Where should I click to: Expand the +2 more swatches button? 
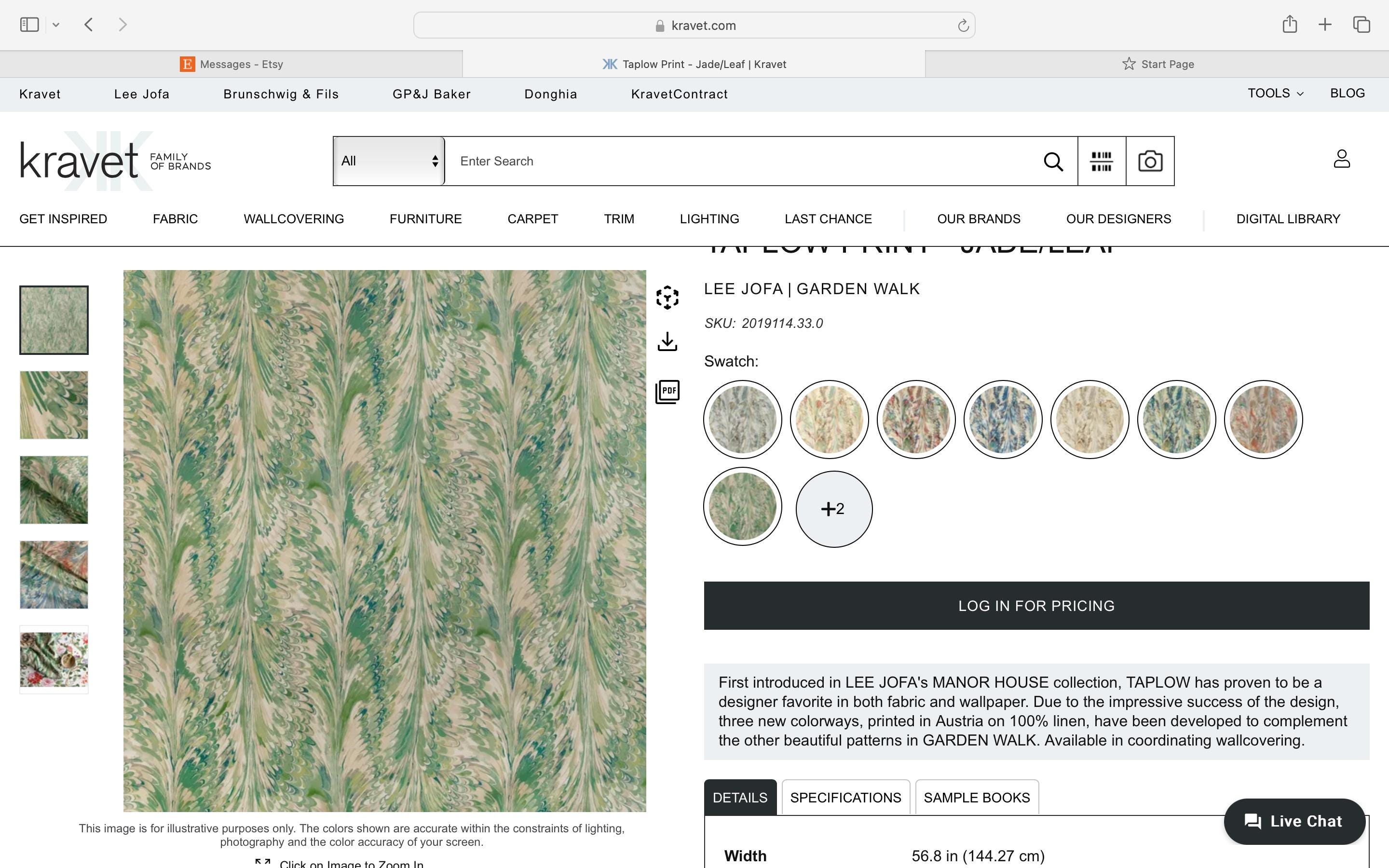(x=833, y=509)
